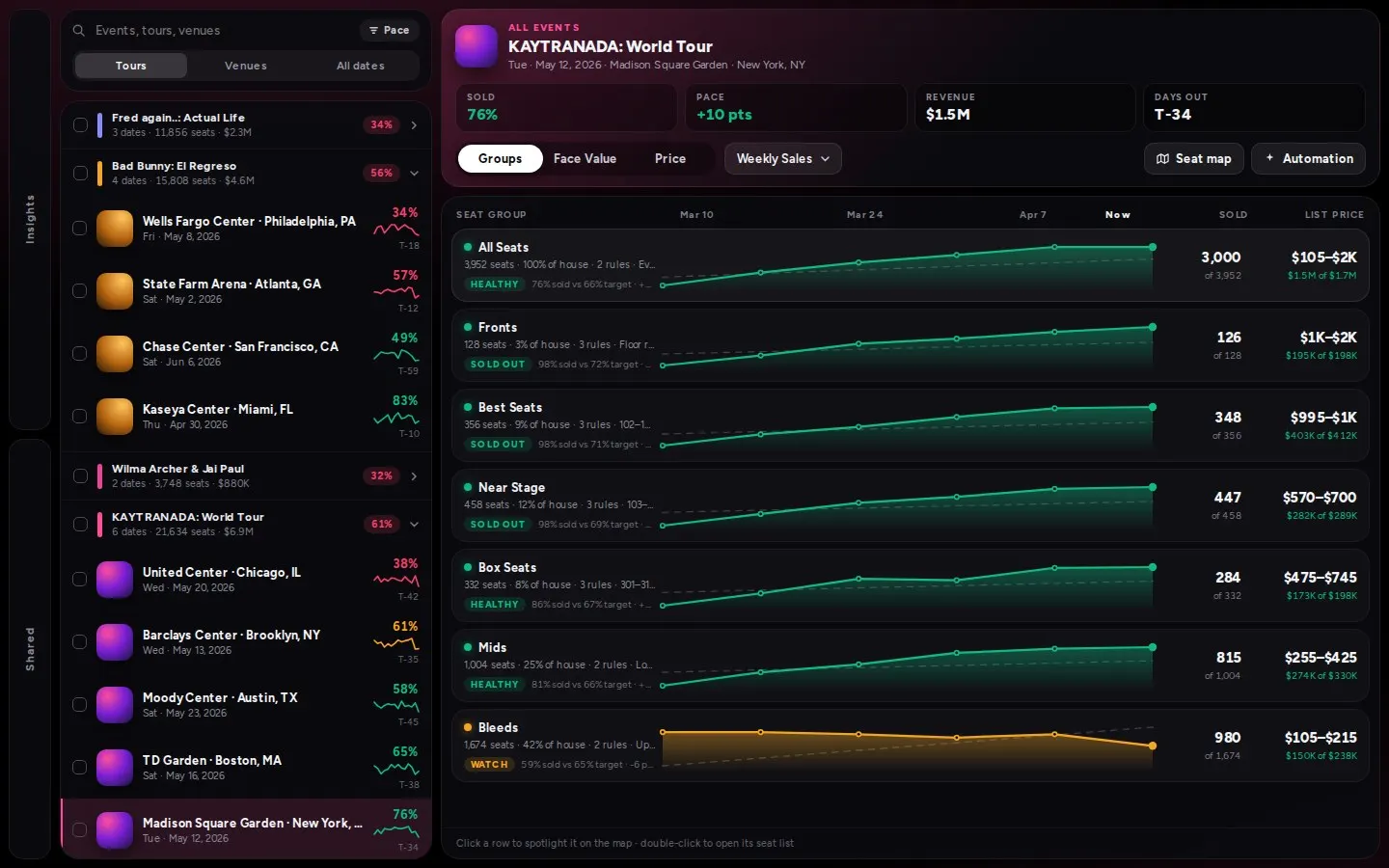The width and height of the screenshot is (1389, 868).
Task: Click the KAYTRANADA event header artwork icon
Action: pos(477,46)
